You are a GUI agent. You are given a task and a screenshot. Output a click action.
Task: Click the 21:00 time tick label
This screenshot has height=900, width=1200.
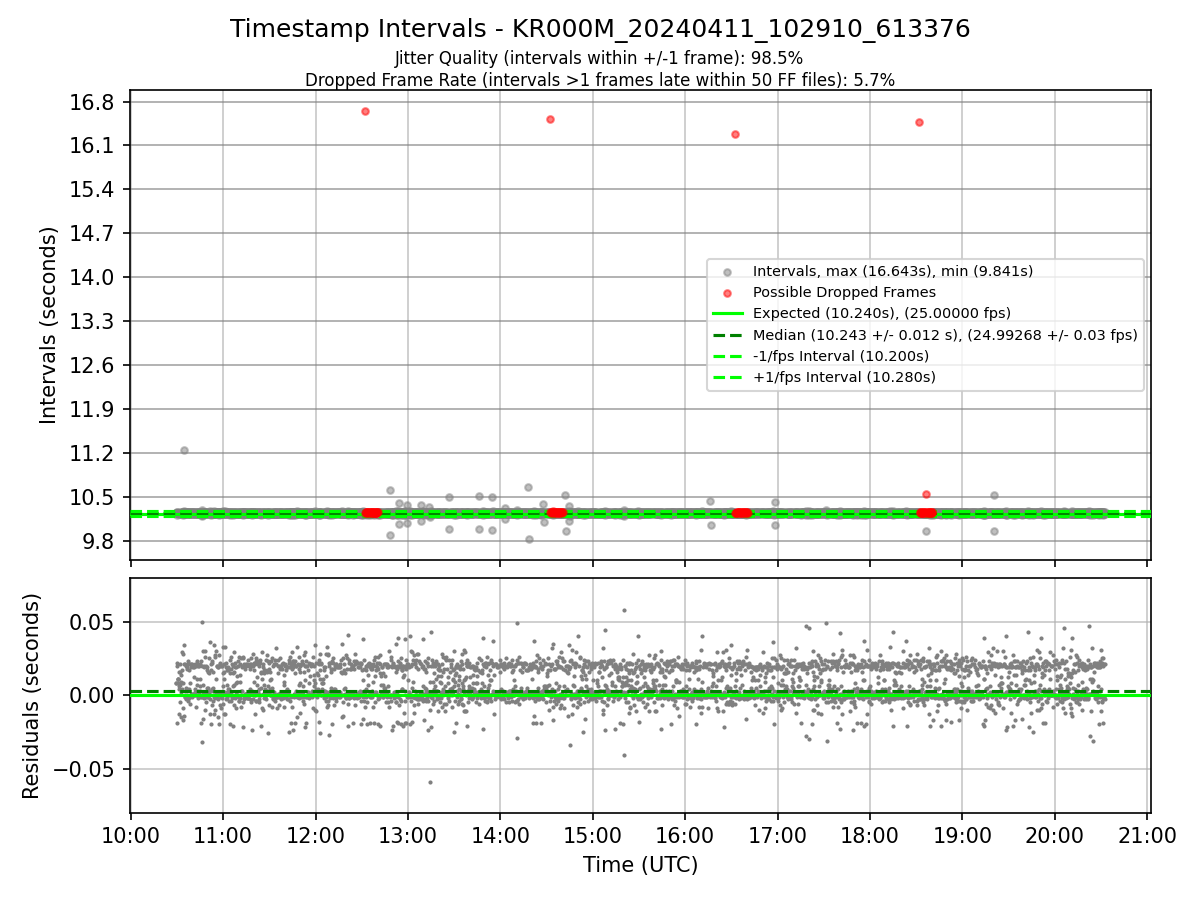1147,834
